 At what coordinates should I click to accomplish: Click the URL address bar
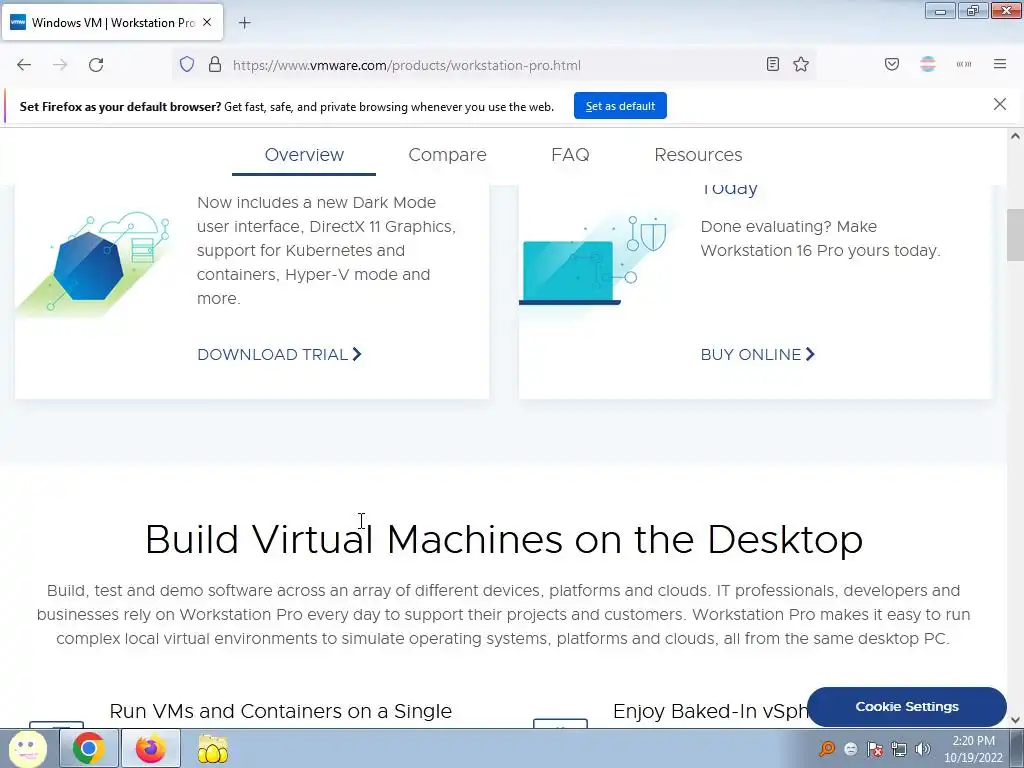(496, 65)
